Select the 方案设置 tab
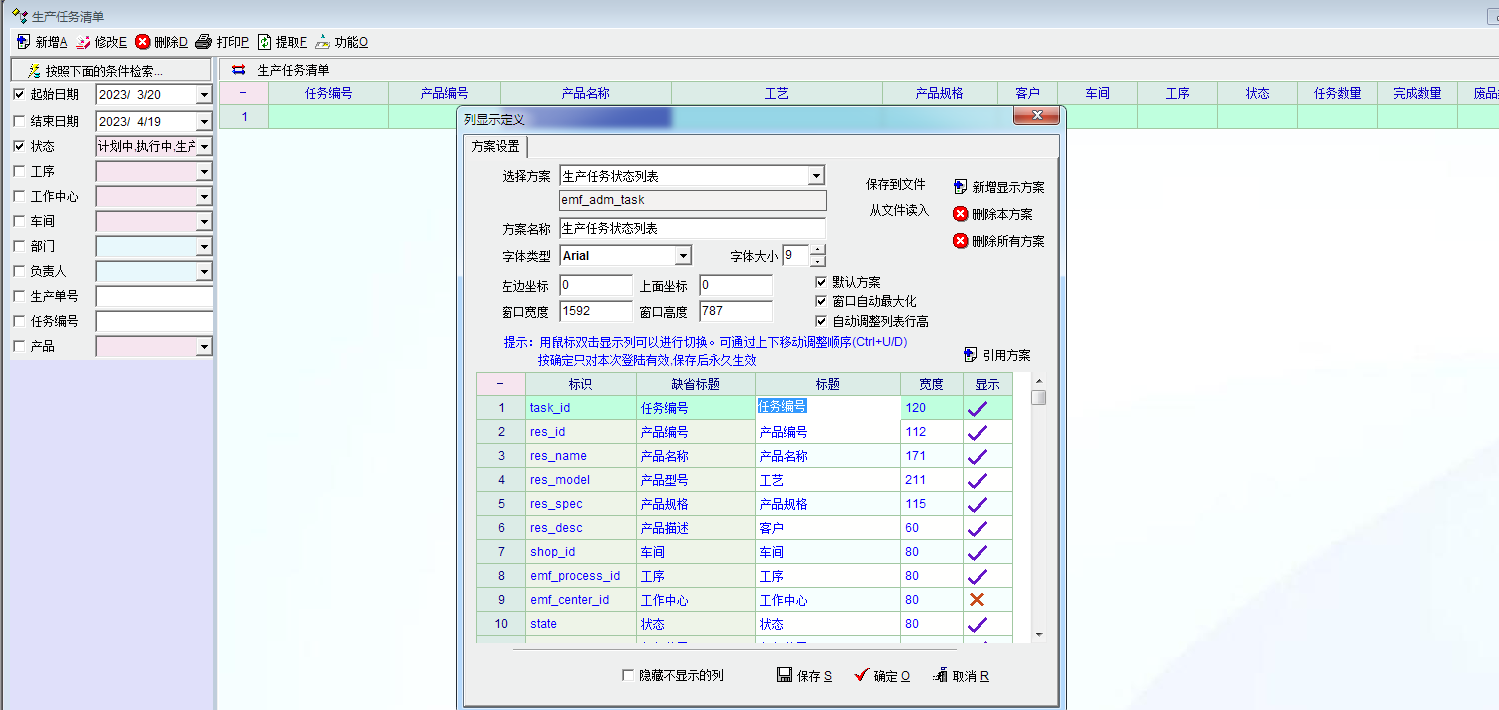The image size is (1499, 710). pyautogui.click(x=495, y=146)
